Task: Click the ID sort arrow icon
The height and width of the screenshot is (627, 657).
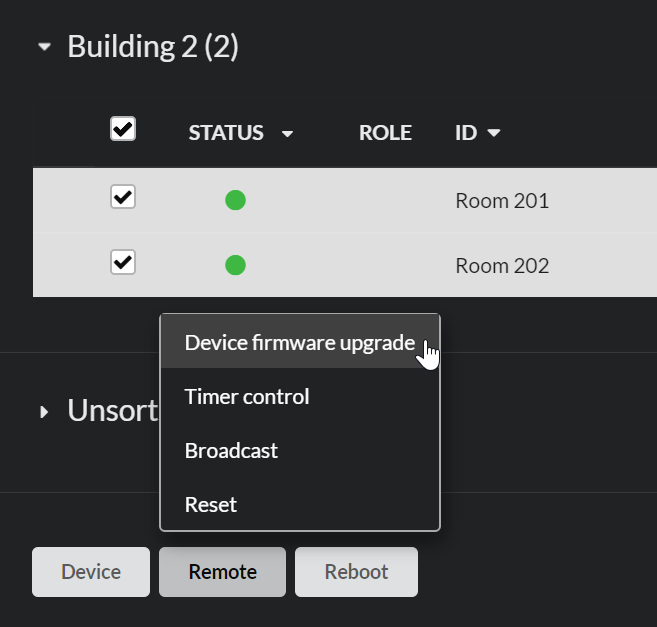Action: coord(494,133)
